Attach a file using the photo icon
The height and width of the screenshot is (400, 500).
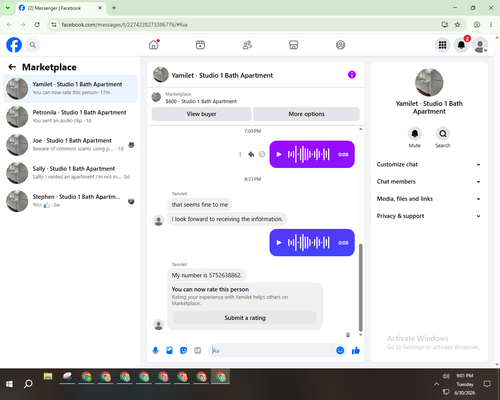[x=169, y=350]
